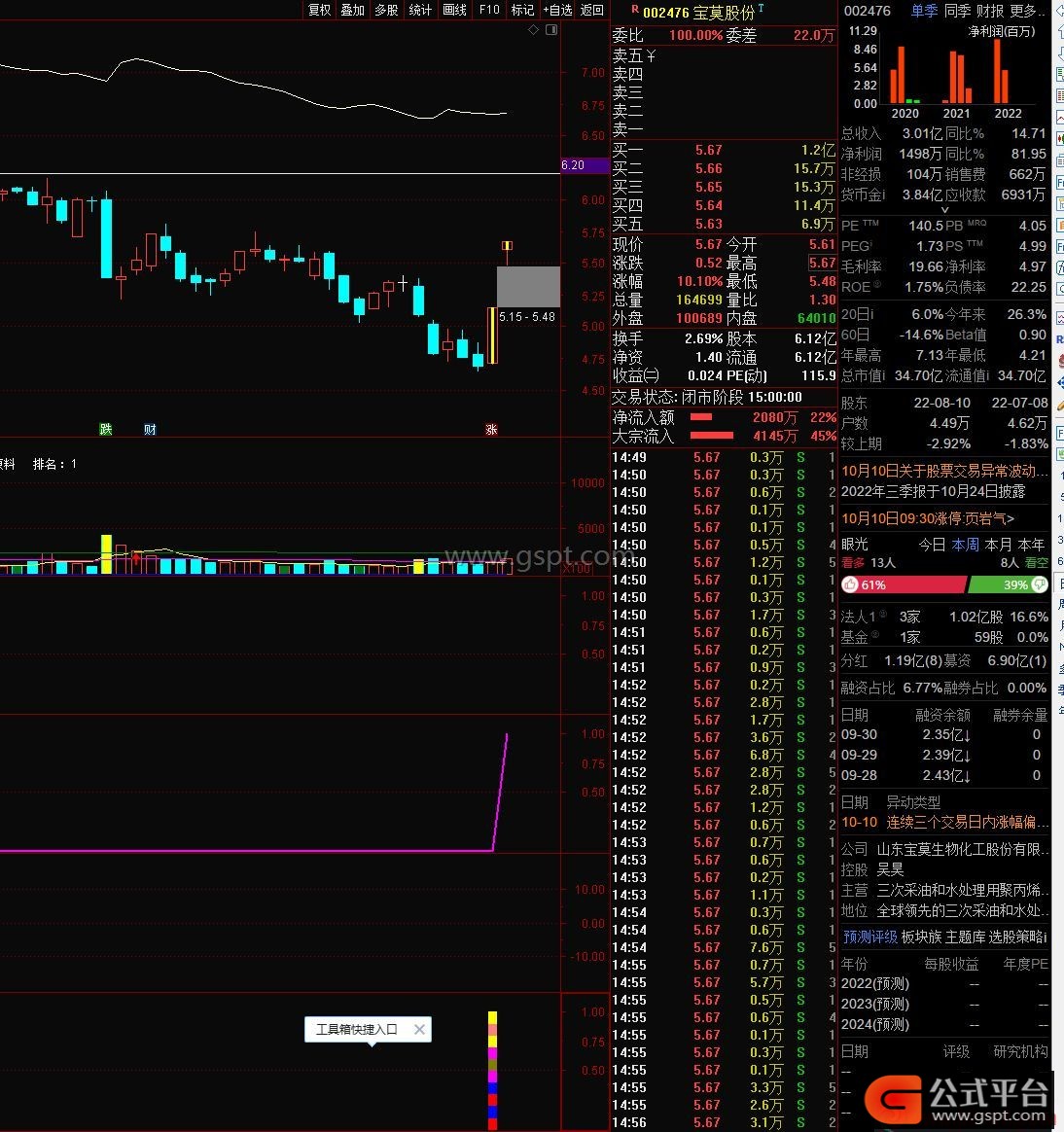Select 本月 in the 眼光 poll

tap(998, 545)
